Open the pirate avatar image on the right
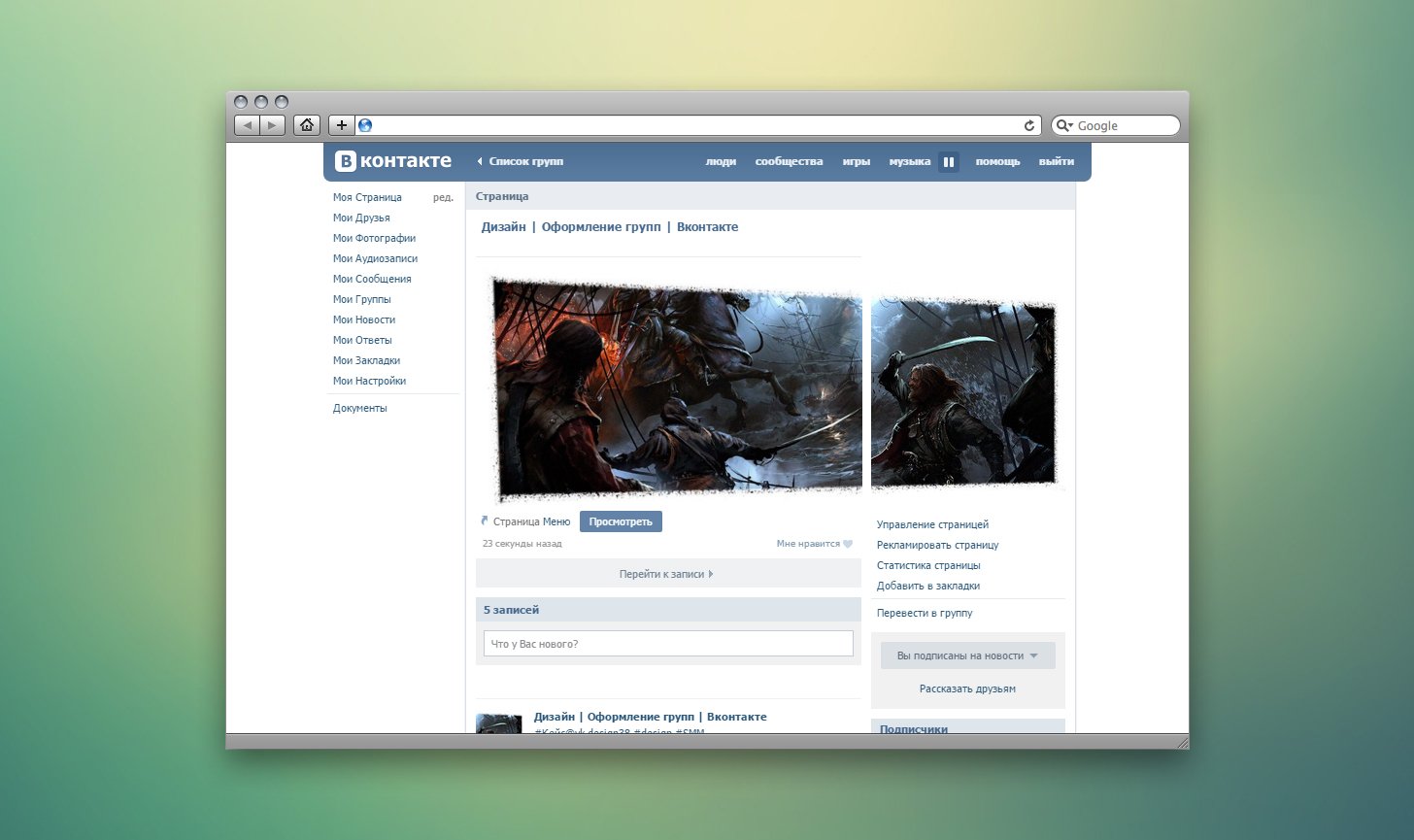1414x840 pixels. click(964, 392)
